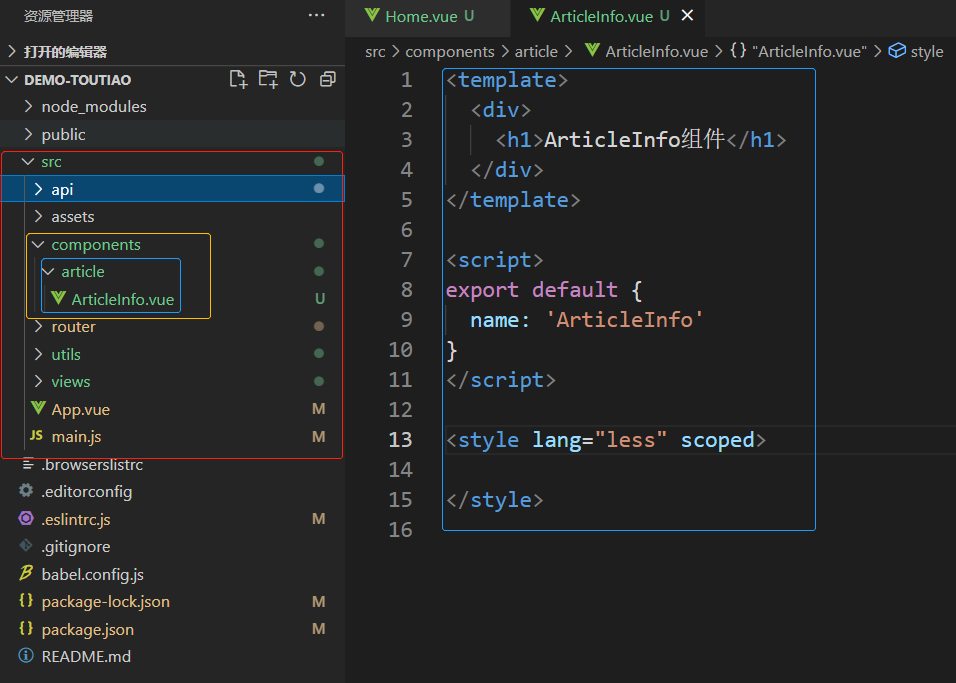Expand the Open Editors section
956x683 pixels.
64,52
